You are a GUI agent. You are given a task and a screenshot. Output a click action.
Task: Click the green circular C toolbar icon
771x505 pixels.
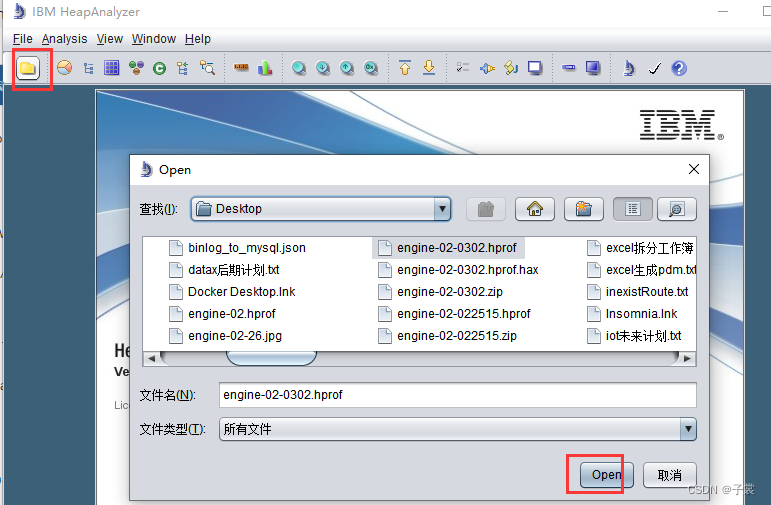tap(159, 68)
